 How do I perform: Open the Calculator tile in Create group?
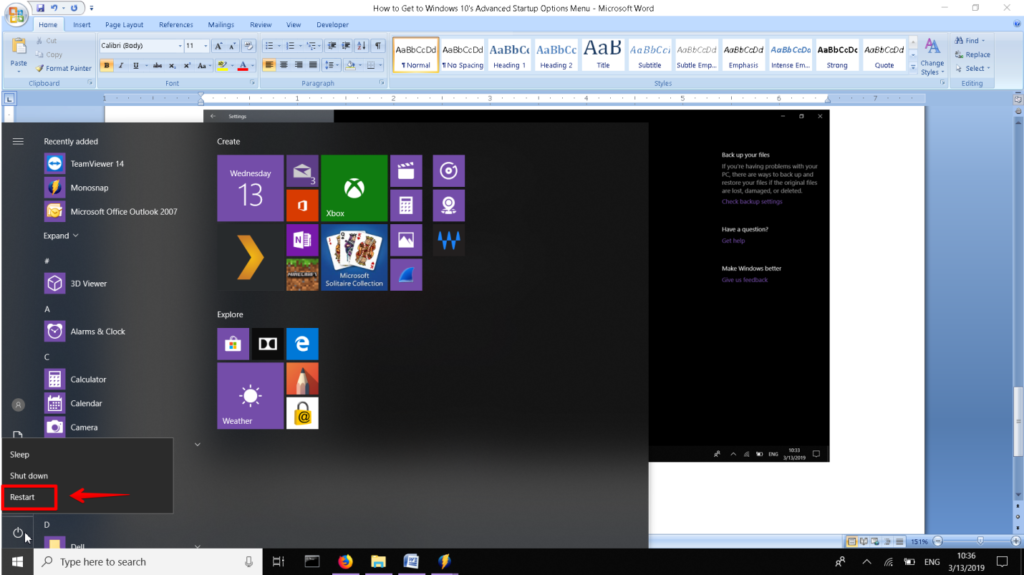click(x=406, y=205)
